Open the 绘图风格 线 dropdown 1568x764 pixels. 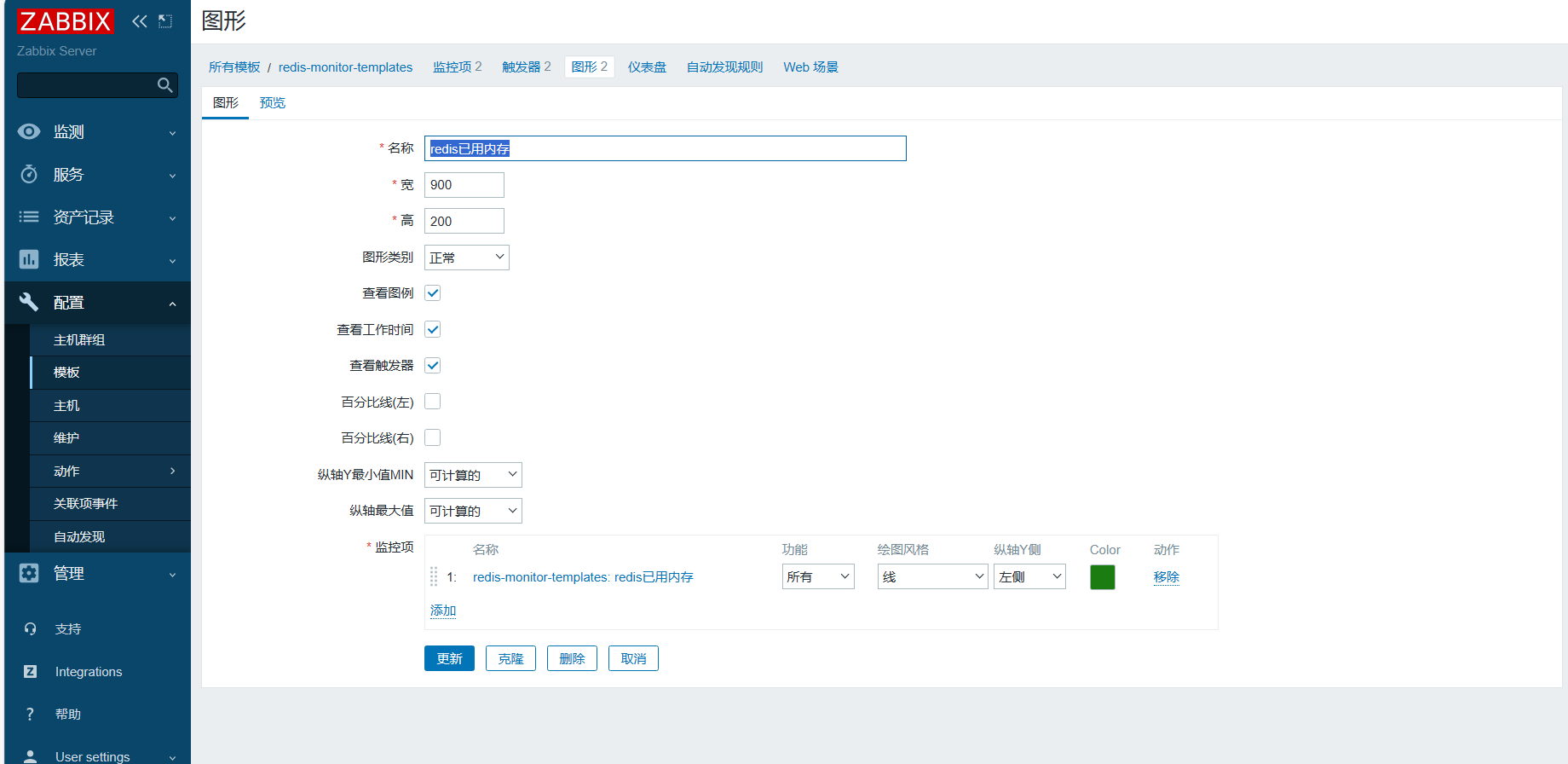[x=933, y=576]
